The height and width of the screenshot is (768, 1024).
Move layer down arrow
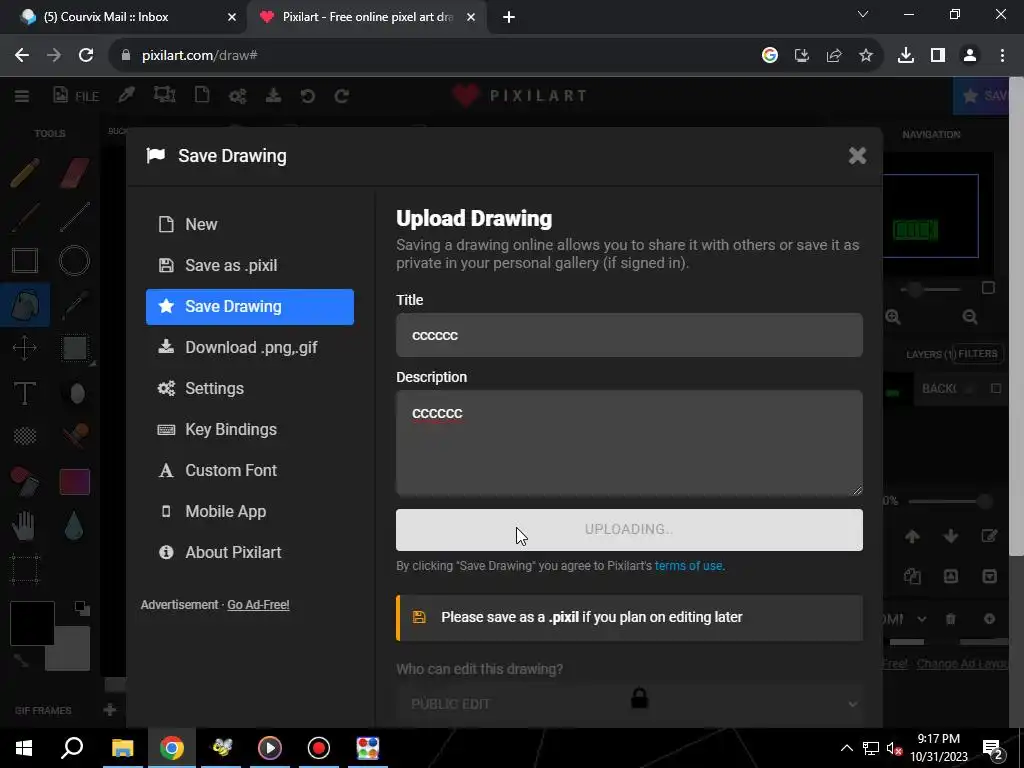[x=951, y=537]
